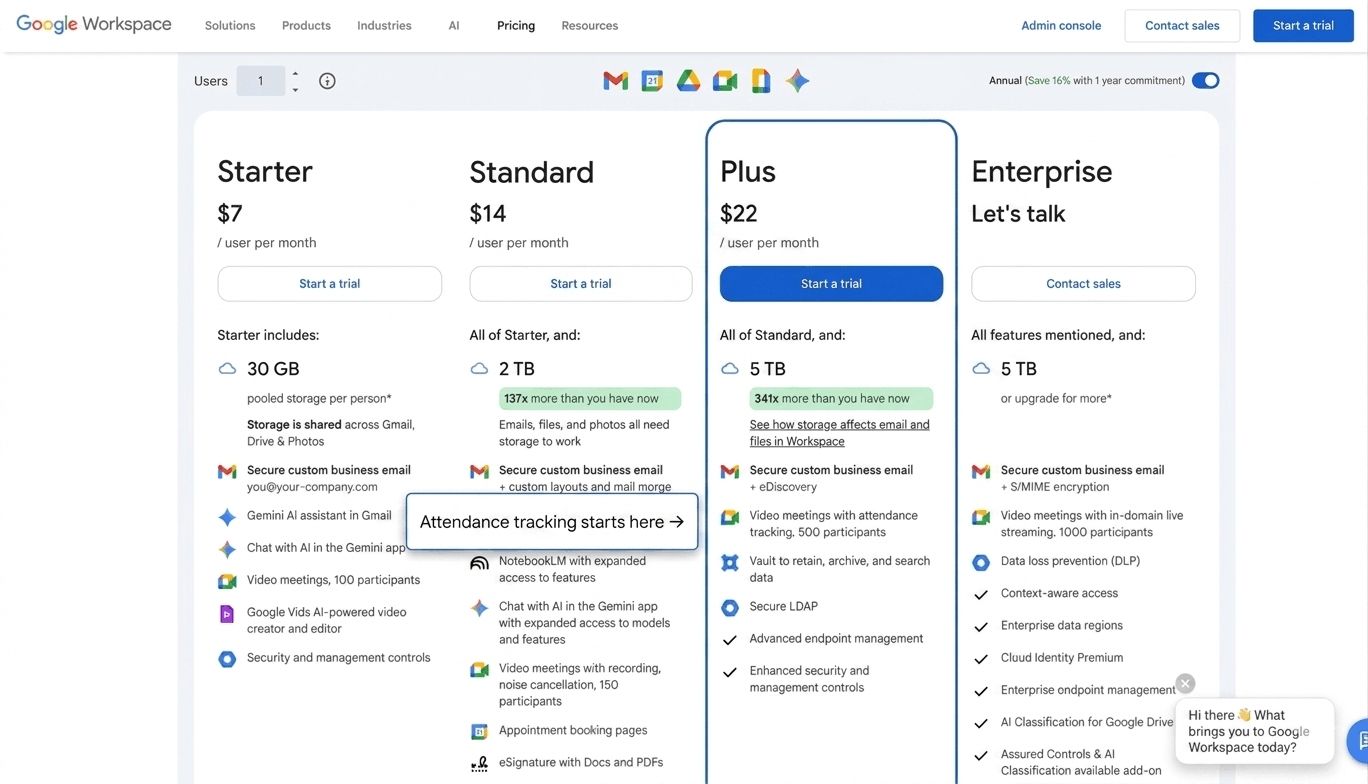Go to the Pricing nav item
The height and width of the screenshot is (784, 1368).
coord(516,26)
